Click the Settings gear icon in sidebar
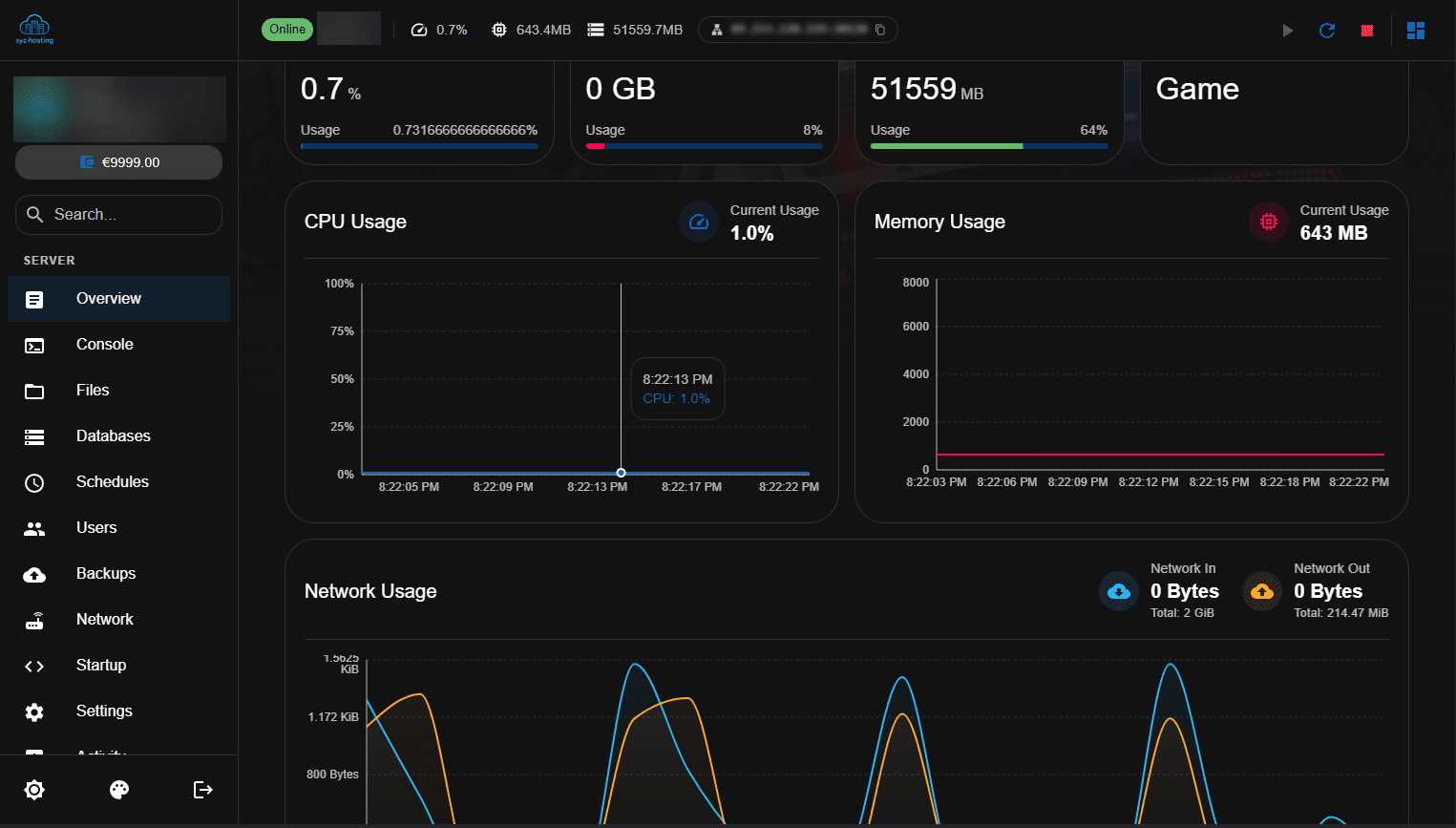The image size is (1456, 828). click(34, 712)
